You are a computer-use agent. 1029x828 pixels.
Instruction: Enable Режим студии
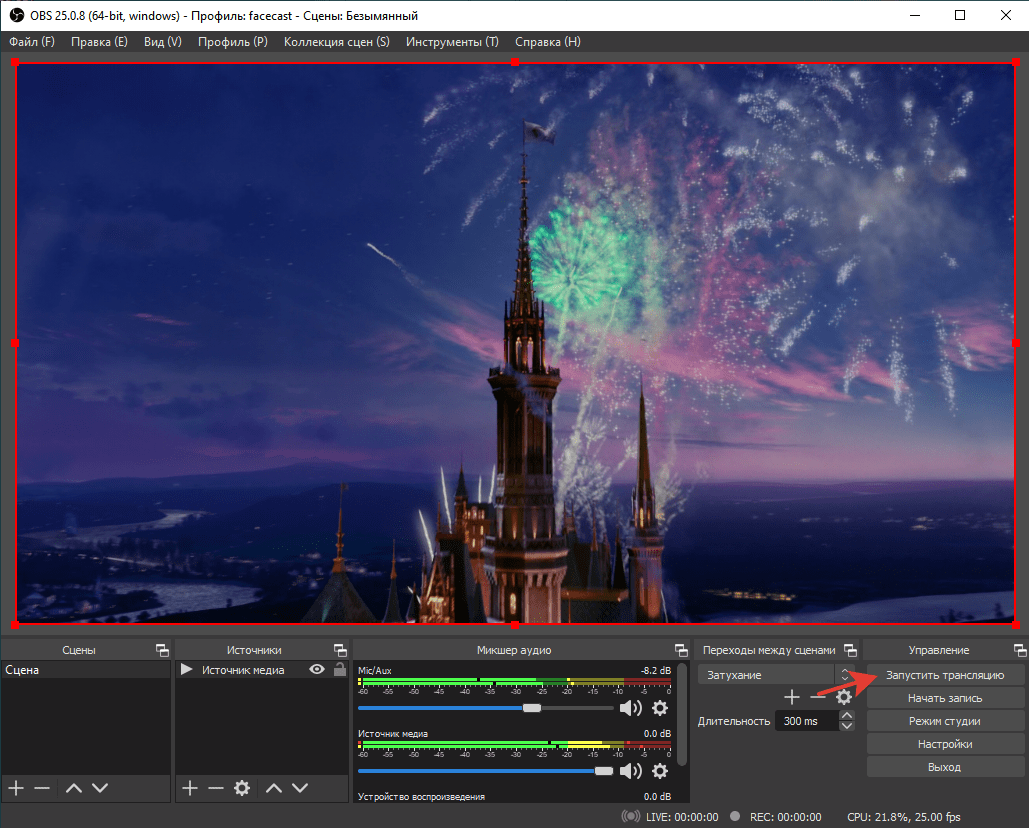945,721
